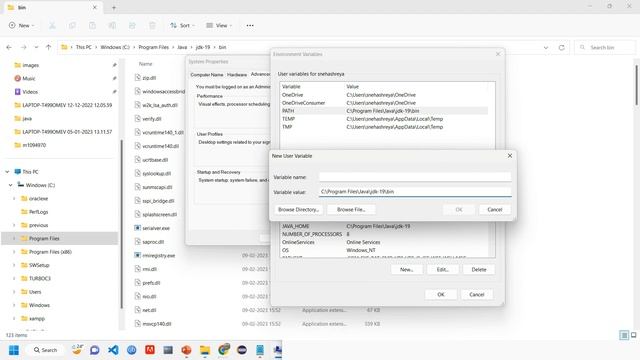Open the View dropdown menu
The height and width of the screenshot is (360, 640).
click(x=219, y=25)
